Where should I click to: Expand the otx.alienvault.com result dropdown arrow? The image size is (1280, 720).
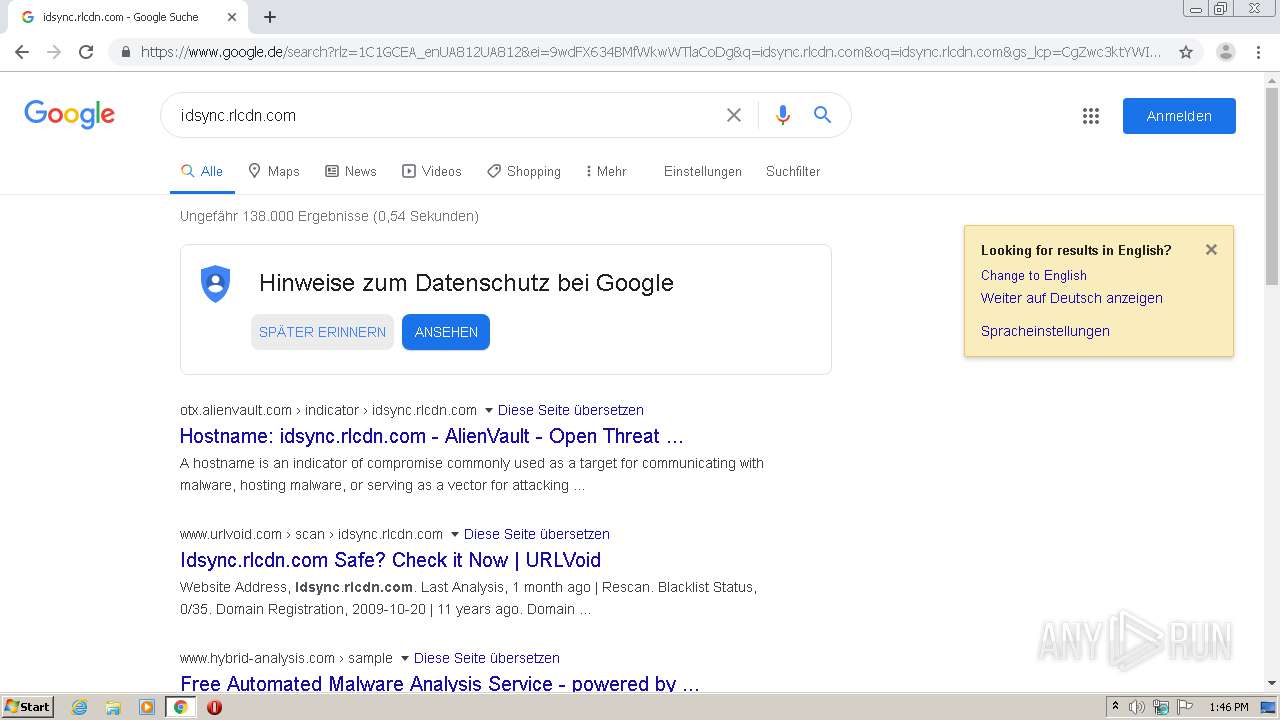click(489, 410)
